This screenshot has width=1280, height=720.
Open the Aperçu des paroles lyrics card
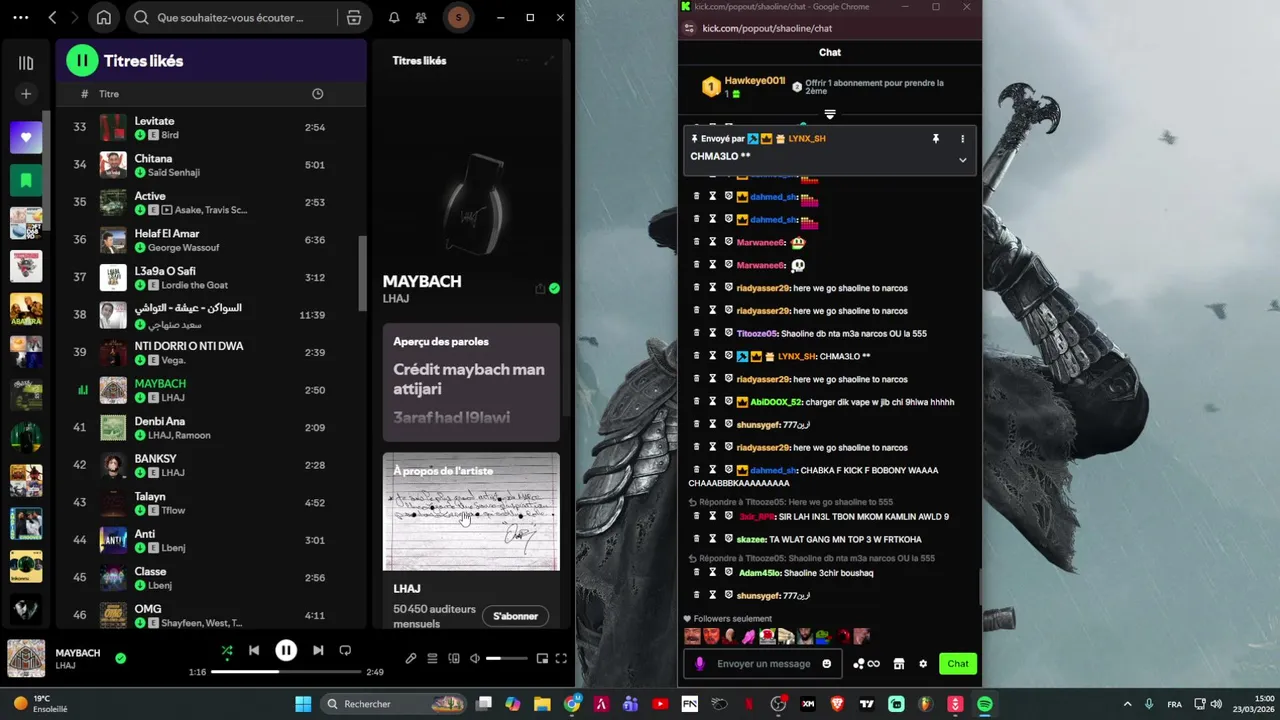[x=471, y=382]
